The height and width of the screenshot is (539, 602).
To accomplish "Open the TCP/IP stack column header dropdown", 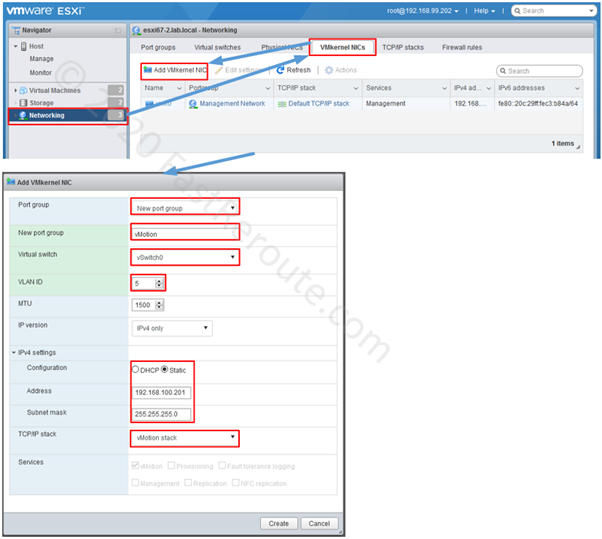I will (356, 88).
